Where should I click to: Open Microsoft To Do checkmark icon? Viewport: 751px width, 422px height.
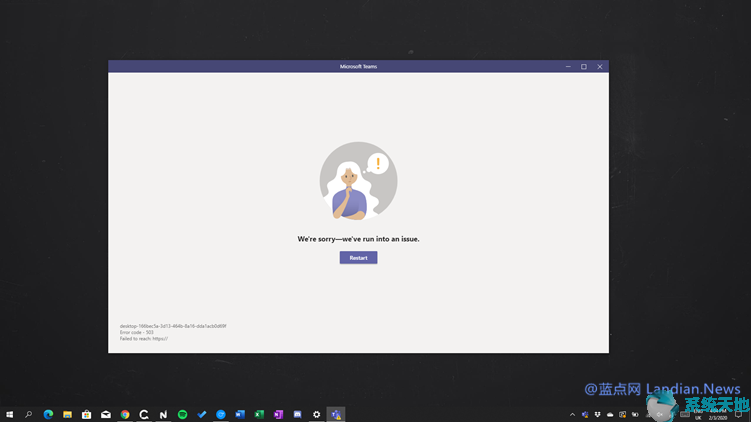202,414
